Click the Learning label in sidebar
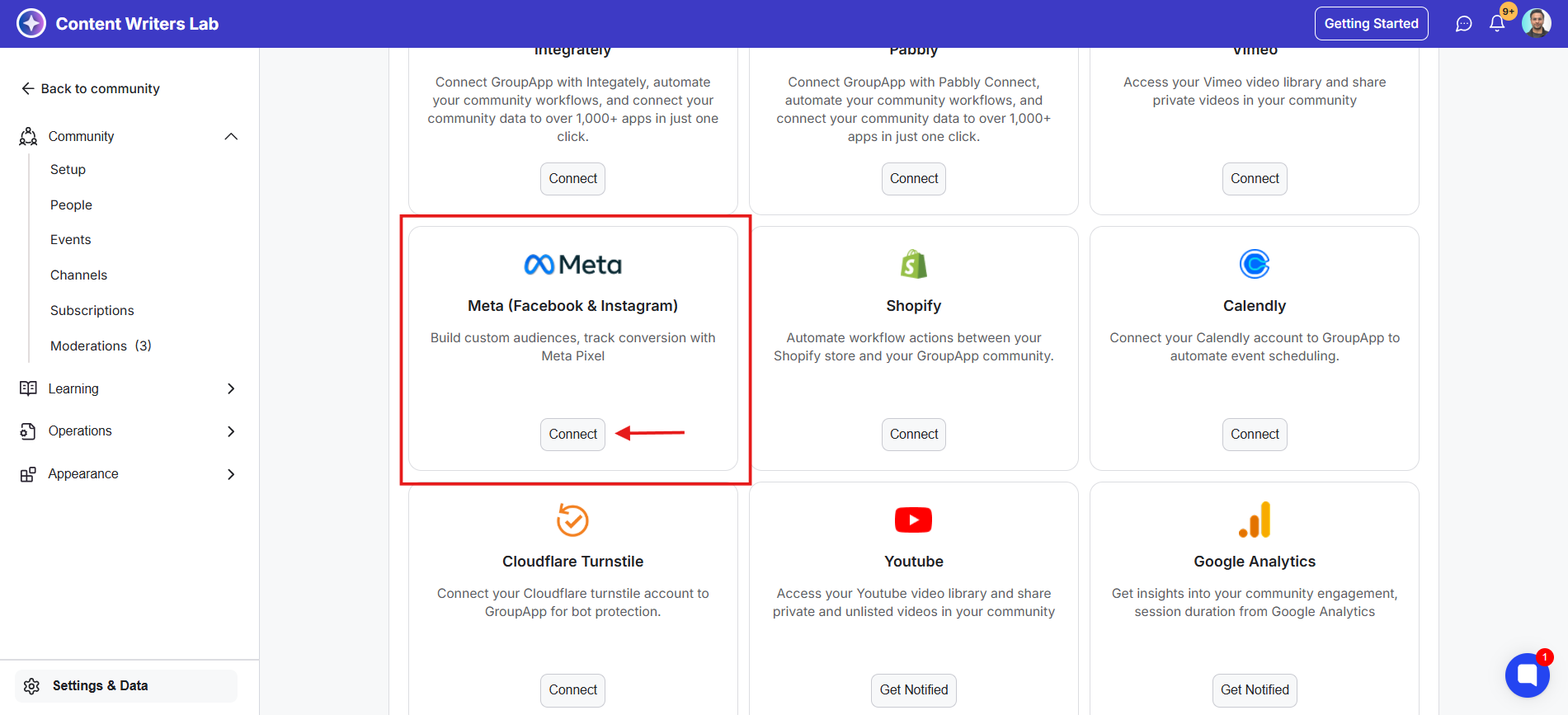1568x715 pixels. click(x=73, y=388)
